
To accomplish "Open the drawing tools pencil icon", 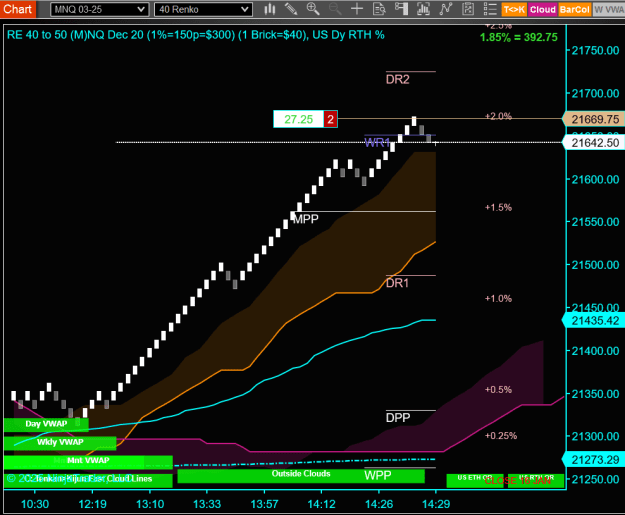I will (x=291, y=9).
